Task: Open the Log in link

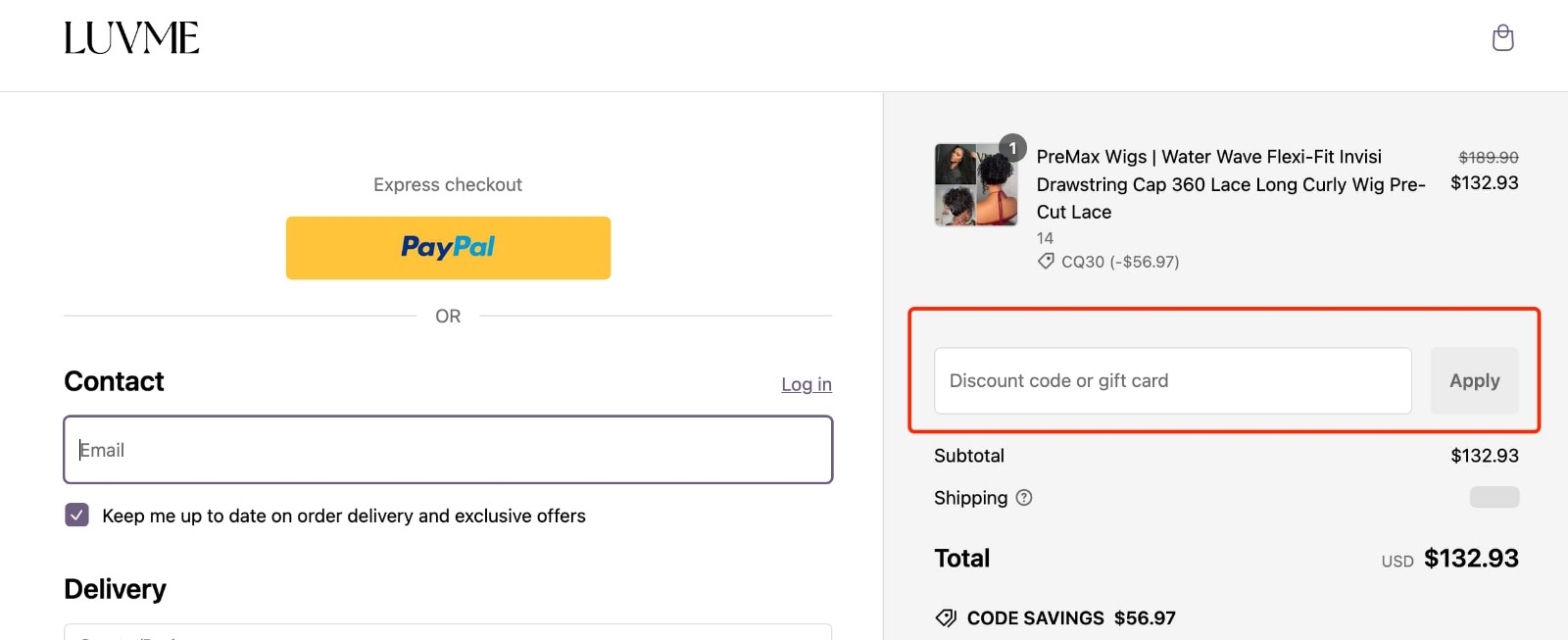Action: click(806, 384)
